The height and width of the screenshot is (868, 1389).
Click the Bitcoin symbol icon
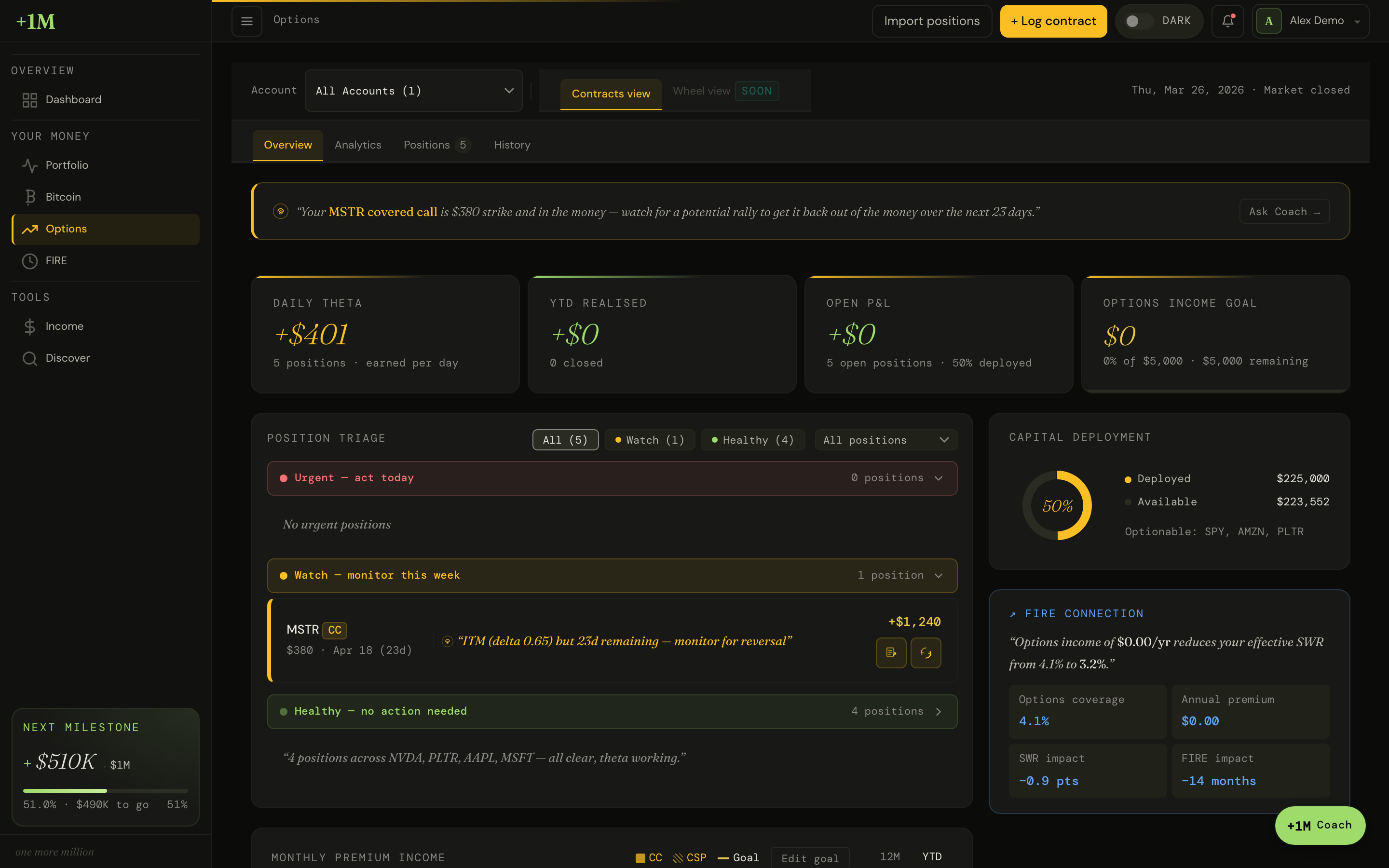click(x=30, y=197)
